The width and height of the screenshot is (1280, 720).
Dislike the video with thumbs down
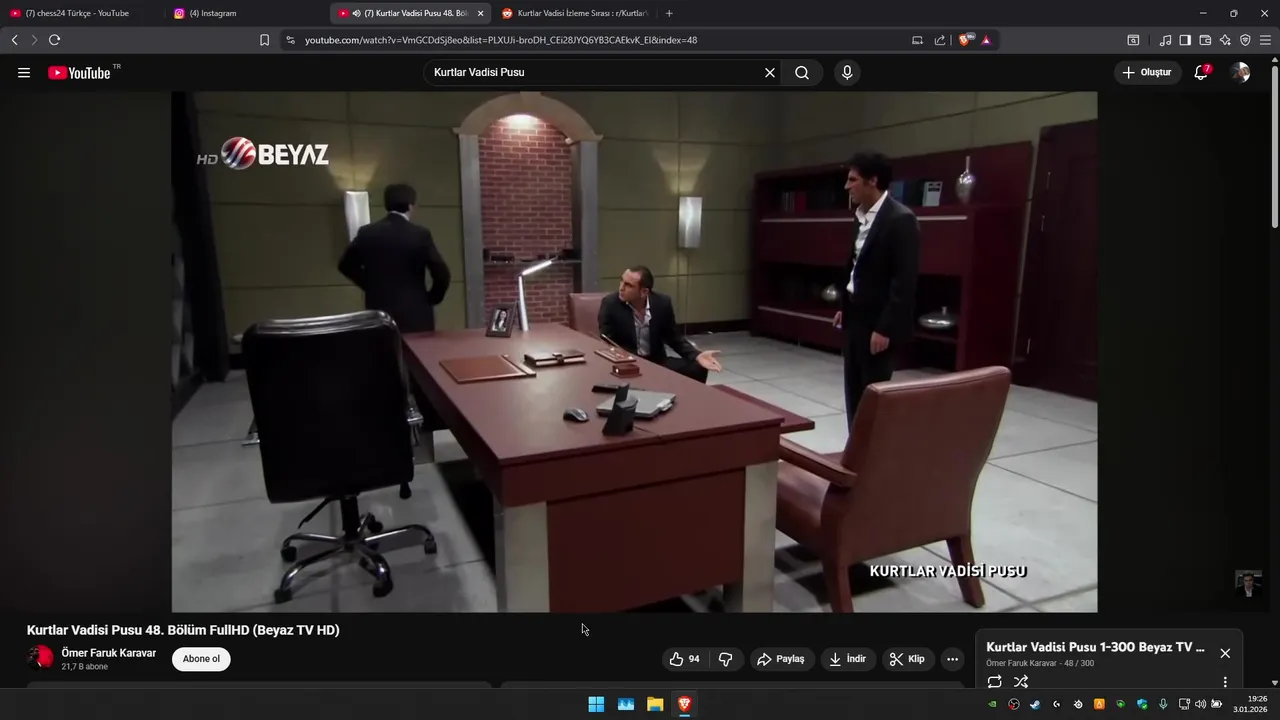click(x=726, y=659)
